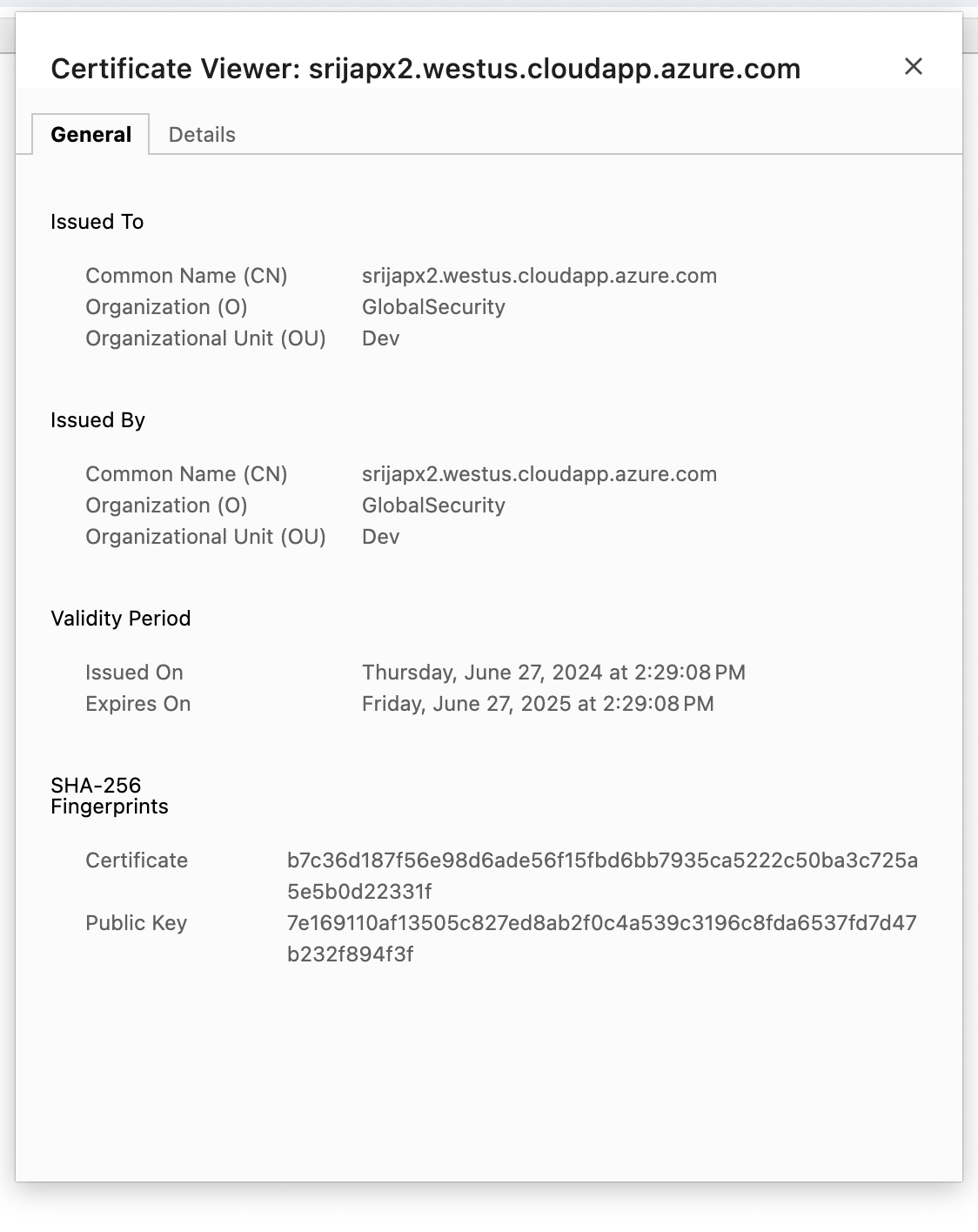The height and width of the screenshot is (1232, 978).
Task: Click the Issued To Dev organizational unit
Action: click(381, 338)
